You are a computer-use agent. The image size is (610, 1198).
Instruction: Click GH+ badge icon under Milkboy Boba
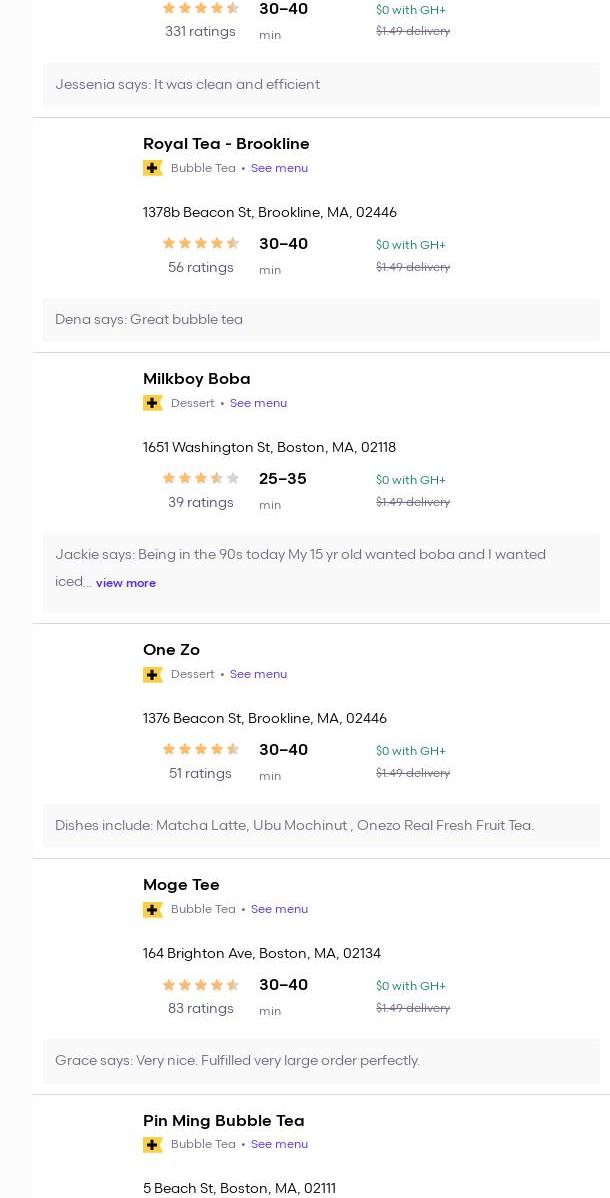tap(153, 403)
